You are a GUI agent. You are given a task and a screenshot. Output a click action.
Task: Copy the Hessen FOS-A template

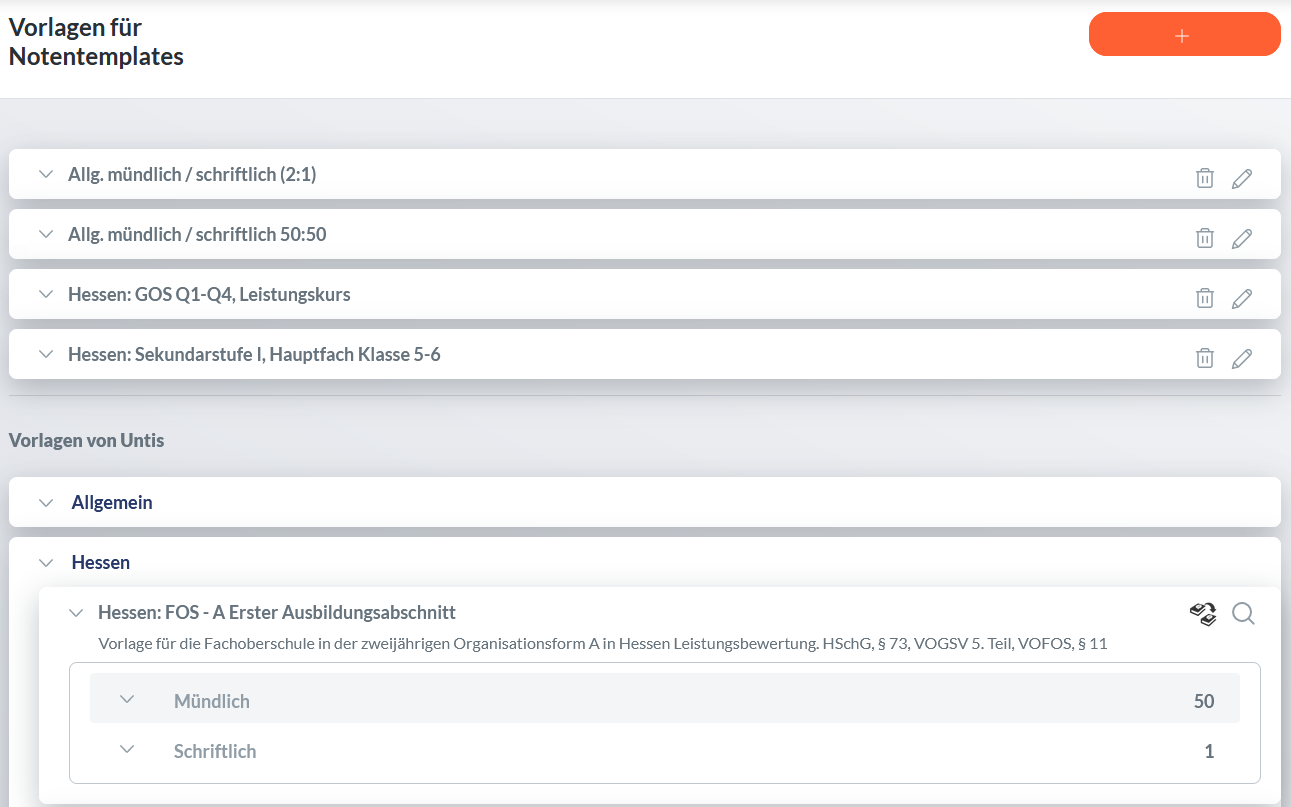click(x=1203, y=614)
